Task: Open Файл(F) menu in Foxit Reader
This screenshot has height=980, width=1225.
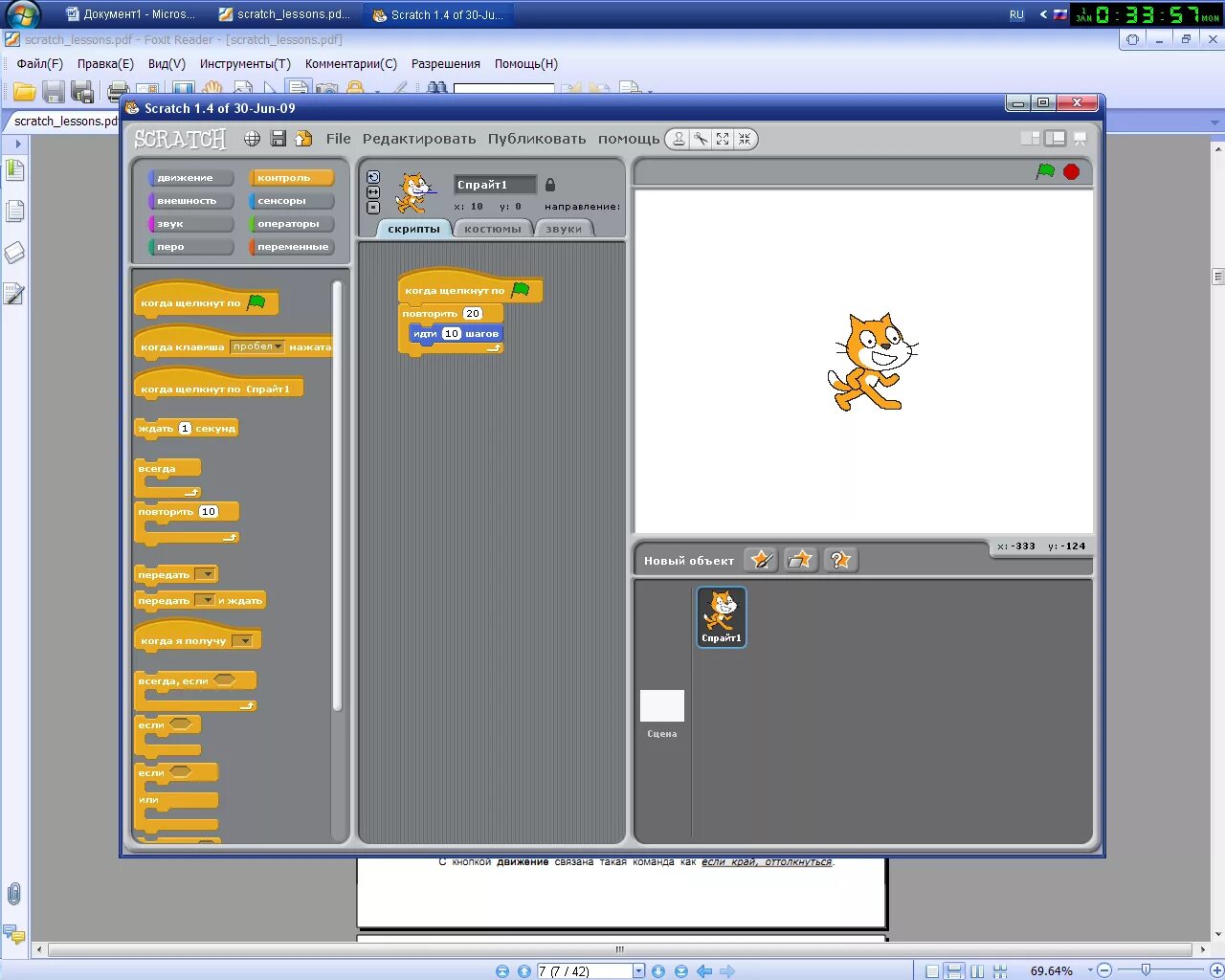Action: pos(39,63)
